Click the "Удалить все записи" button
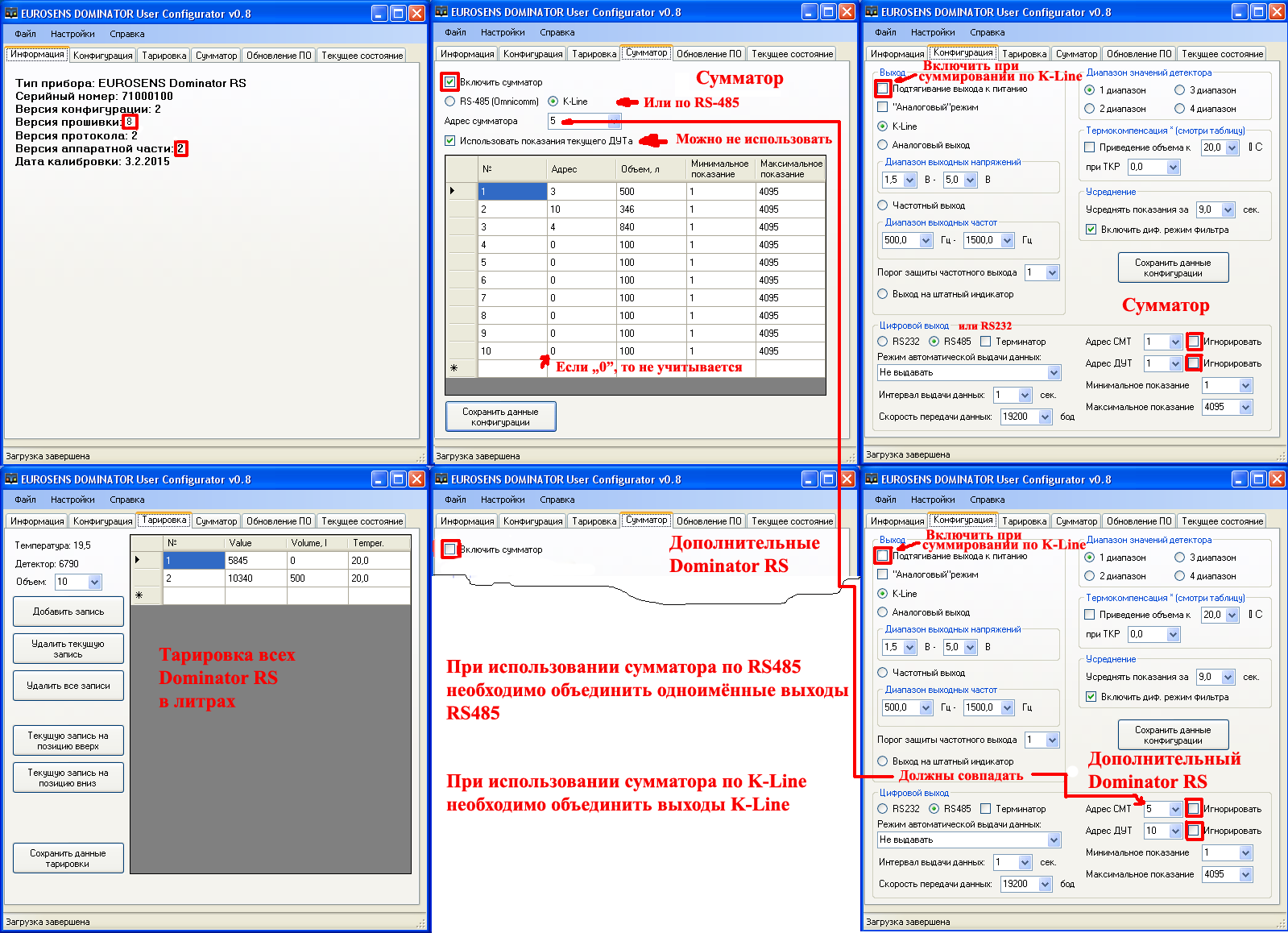The width and height of the screenshot is (1288, 933). click(x=68, y=686)
